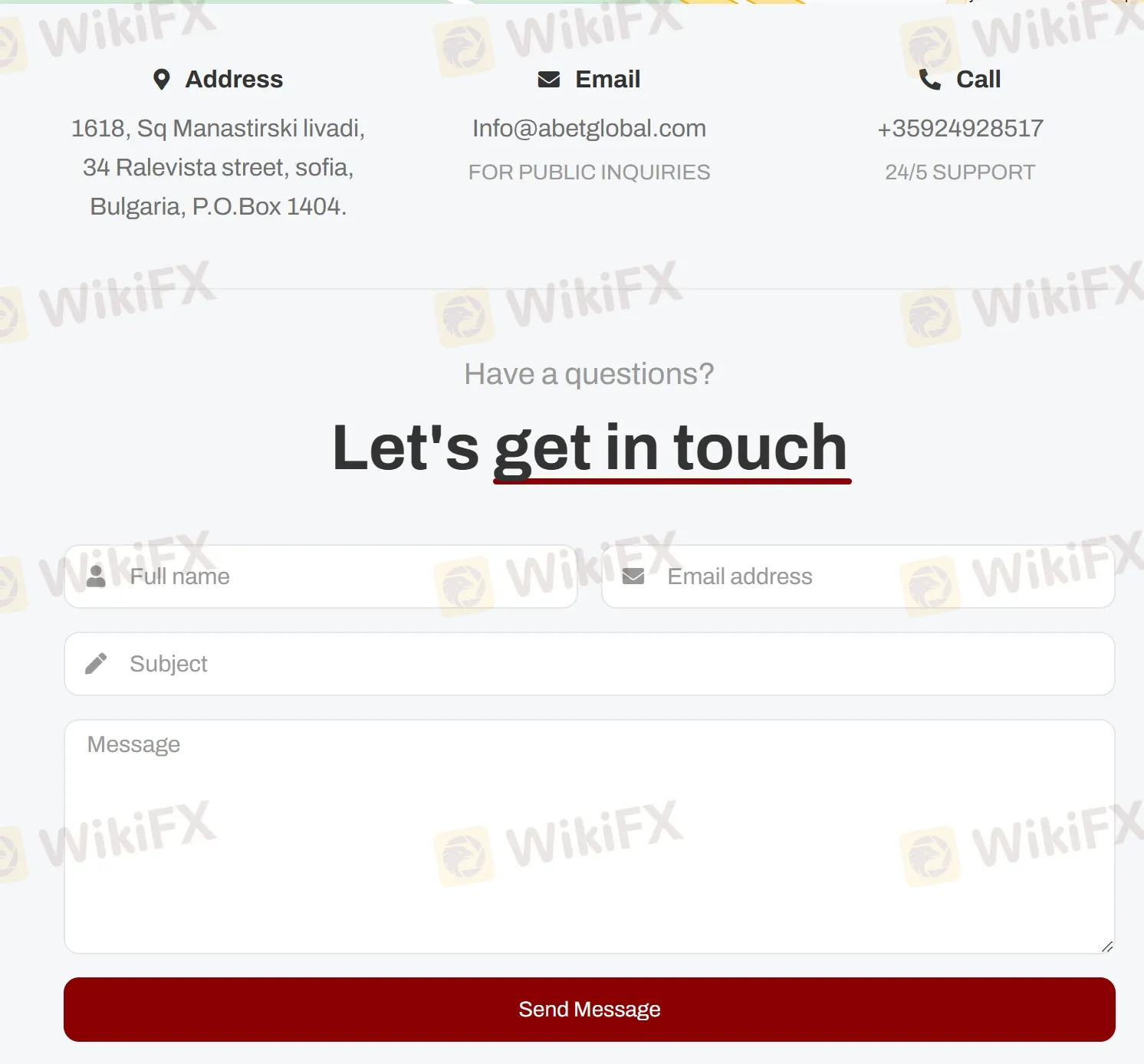Screen dimensions: 1144x1064
Task: Click the 24/5 SUPPORT label
Action: 960,172
